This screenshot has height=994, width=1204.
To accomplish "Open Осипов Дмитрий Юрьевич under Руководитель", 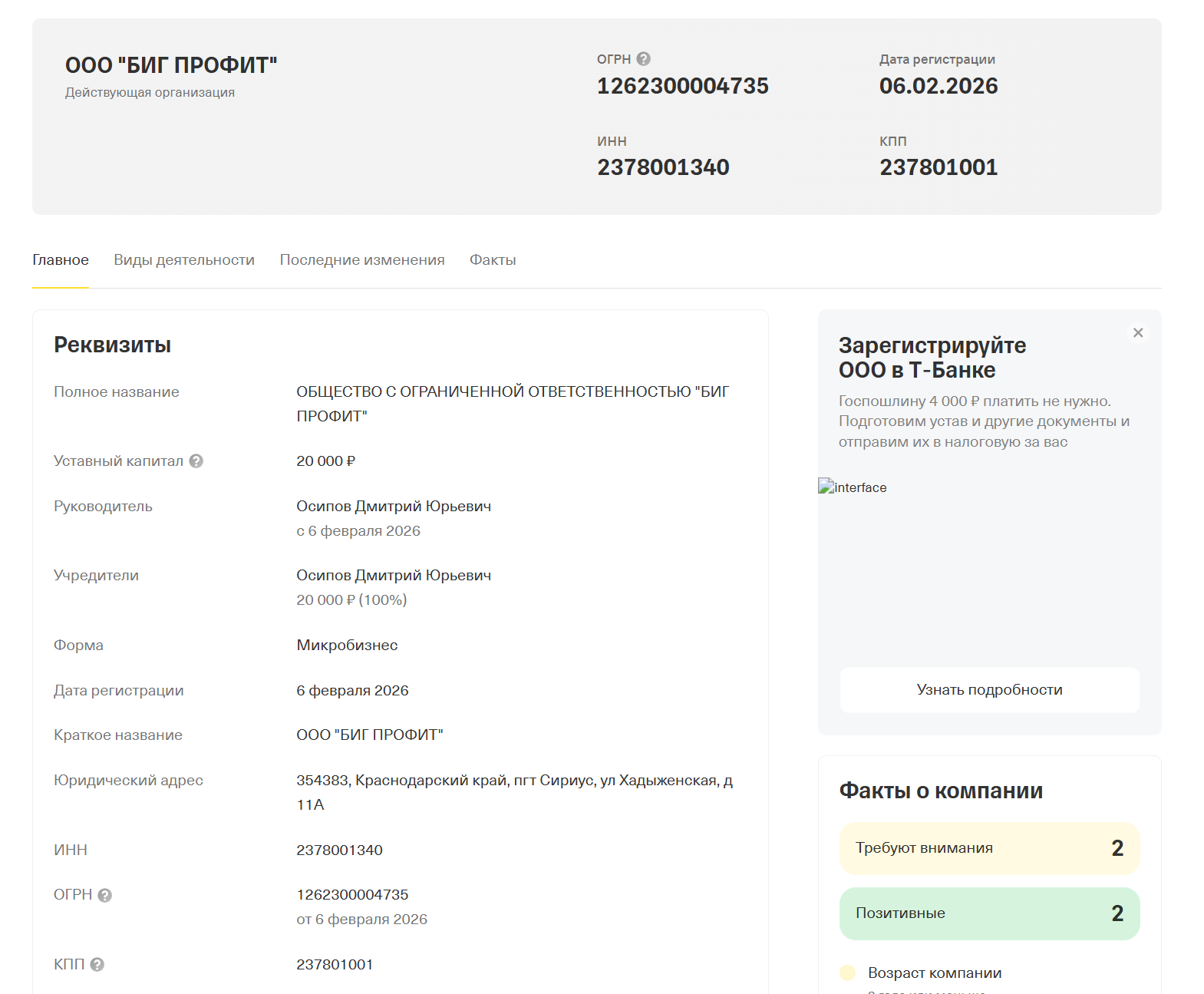I will [394, 507].
